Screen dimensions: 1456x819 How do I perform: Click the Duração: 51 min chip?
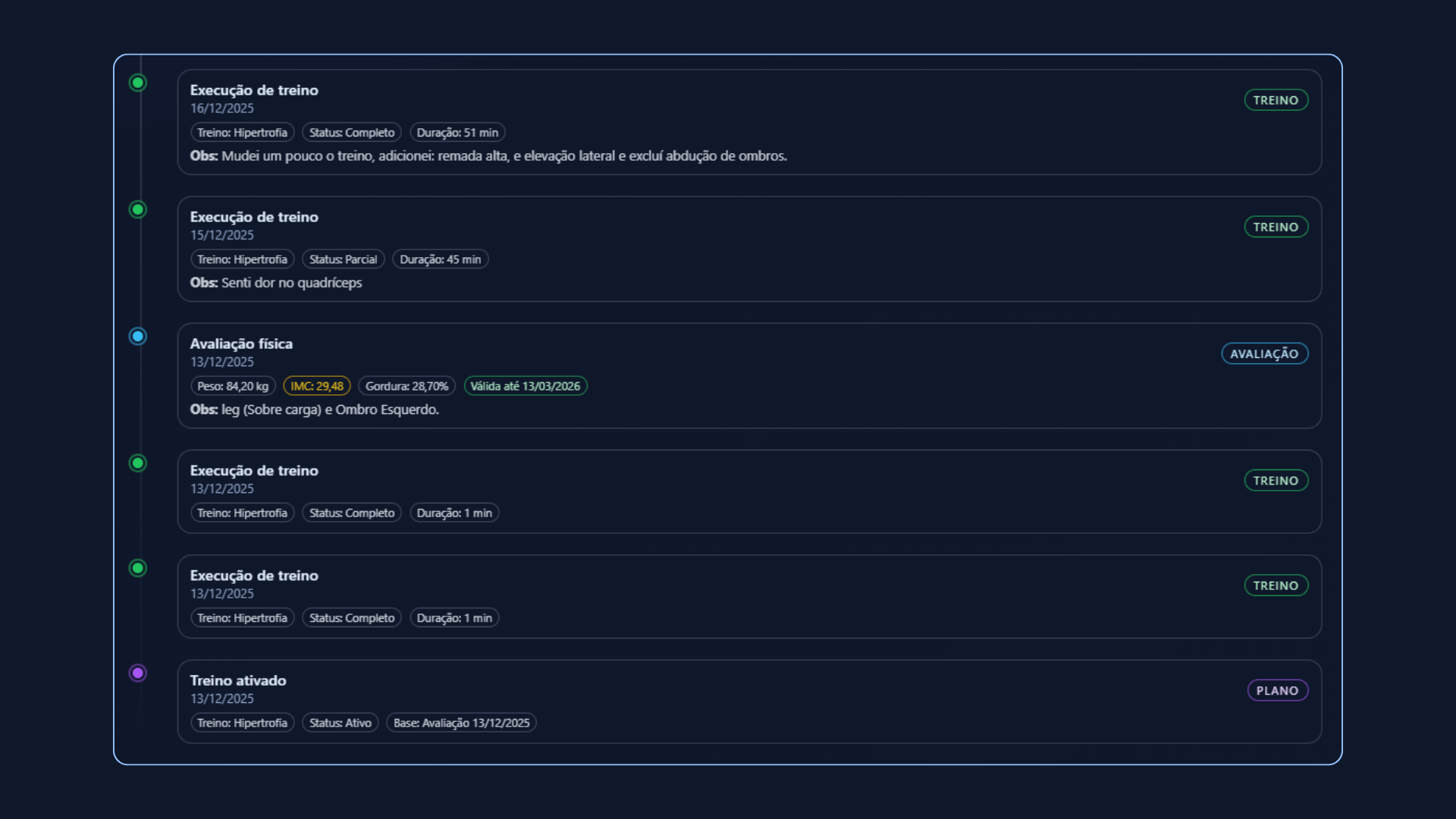pos(457,133)
